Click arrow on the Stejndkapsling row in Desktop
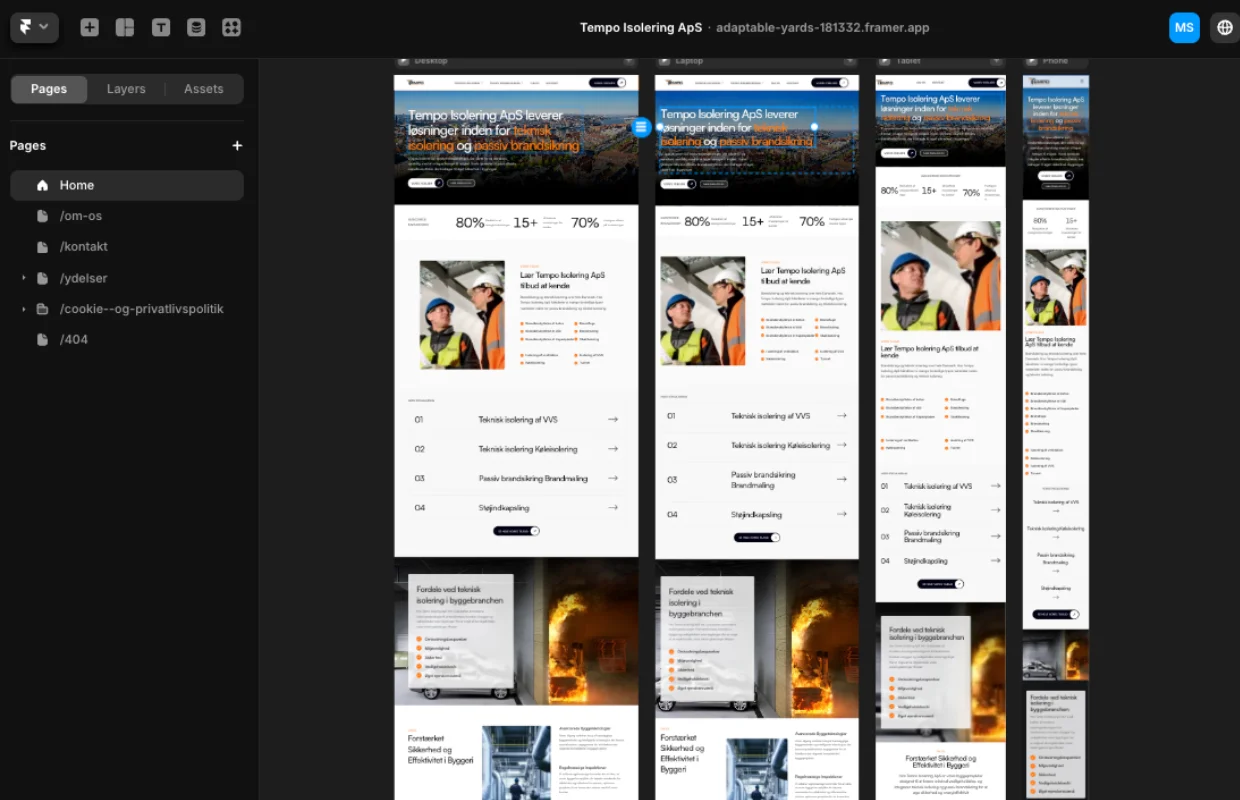 click(613, 508)
